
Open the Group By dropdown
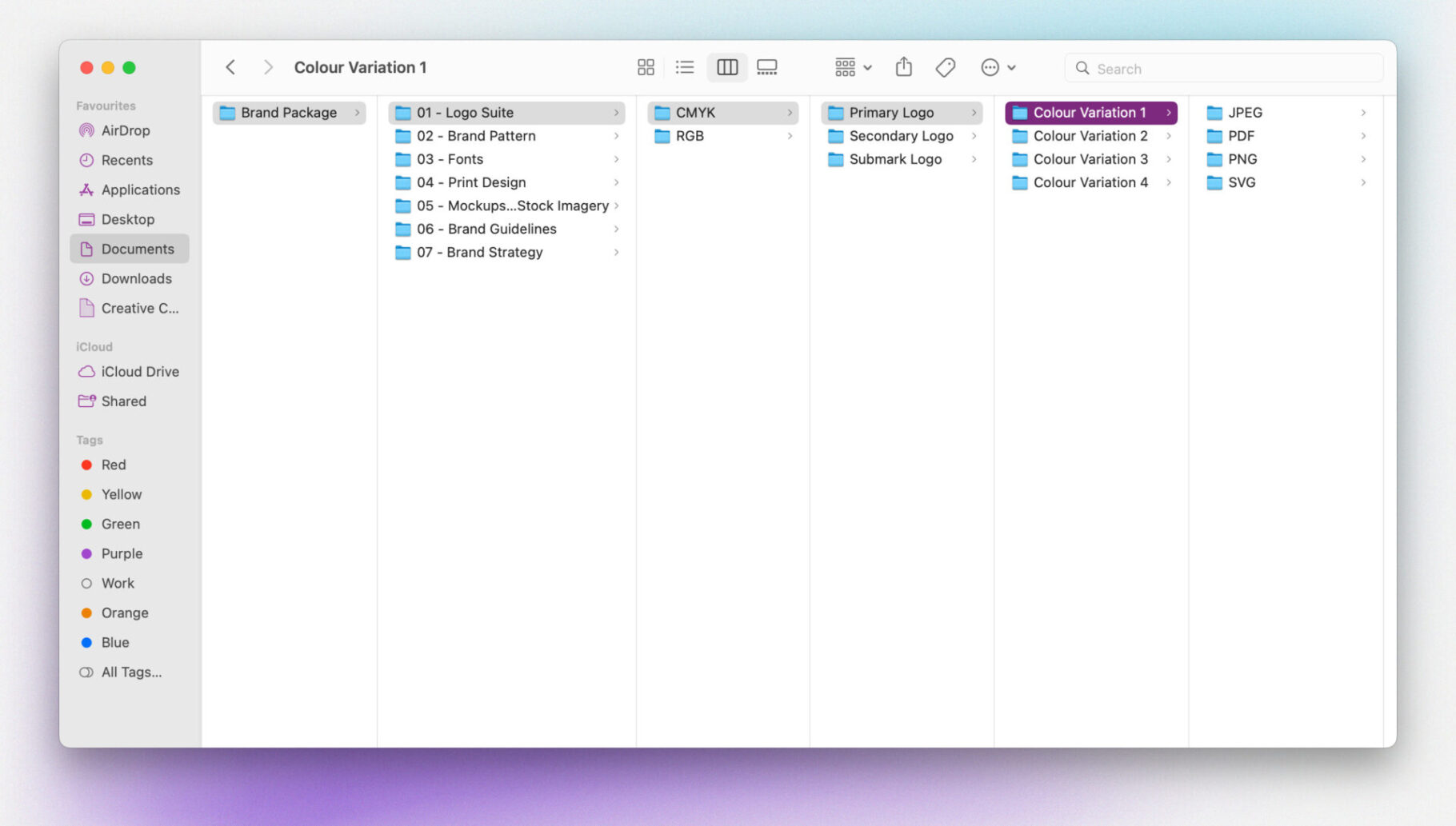tap(853, 67)
